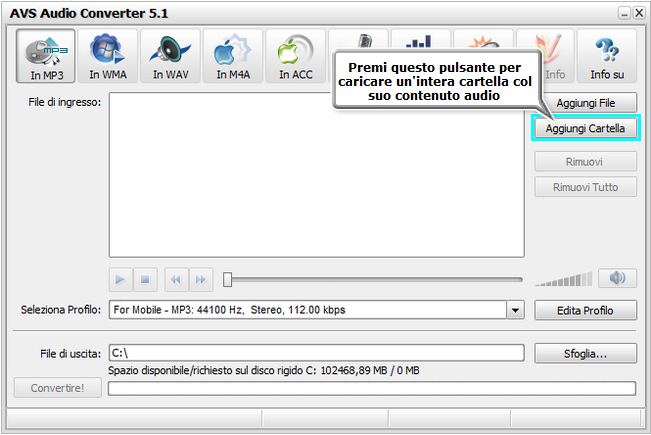The image size is (651, 435).
Task: Close the AVS Audio Converter window
Action: (x=639, y=13)
